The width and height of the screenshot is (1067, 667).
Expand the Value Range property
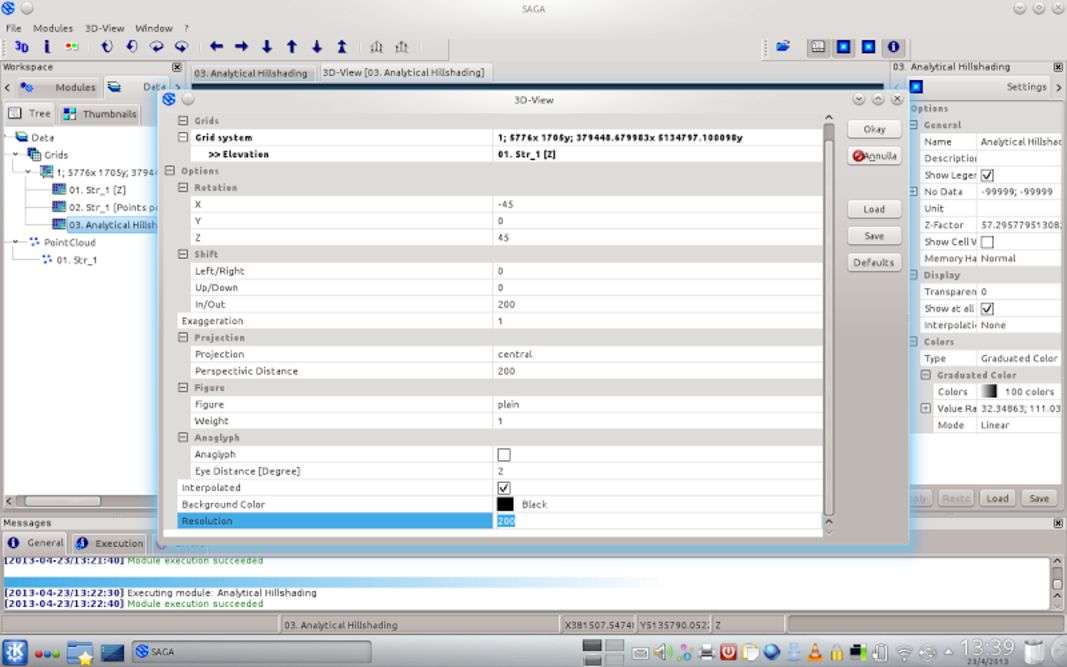[x=926, y=409]
